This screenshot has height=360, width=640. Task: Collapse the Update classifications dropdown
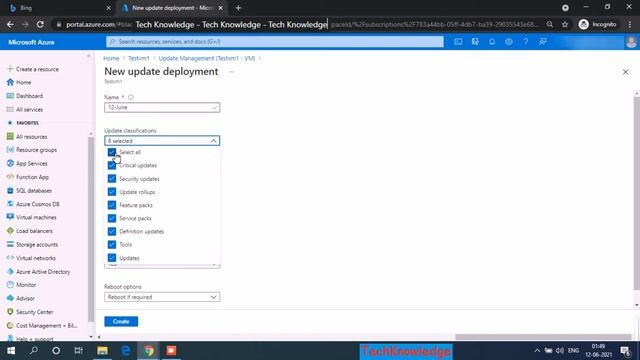162,141
